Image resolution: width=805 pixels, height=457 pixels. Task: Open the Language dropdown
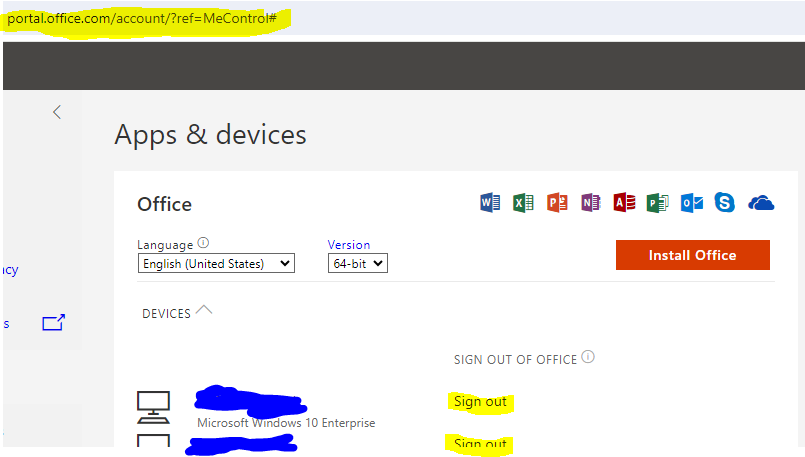[x=216, y=263]
